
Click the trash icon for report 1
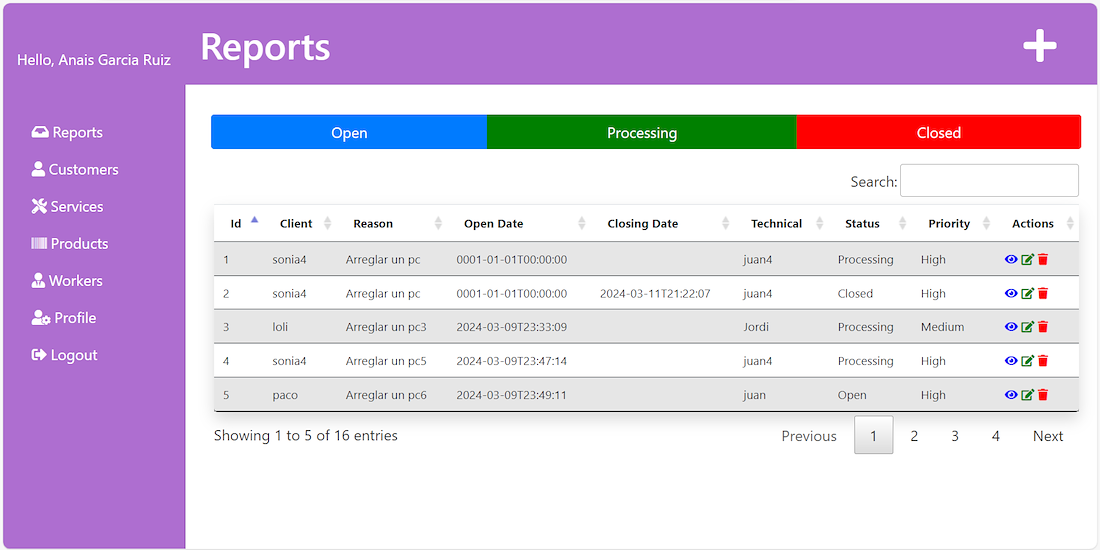(1043, 259)
